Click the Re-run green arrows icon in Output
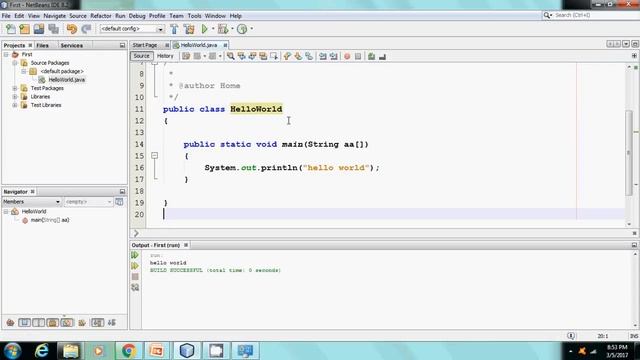This screenshot has height=360, width=640. 135,255
